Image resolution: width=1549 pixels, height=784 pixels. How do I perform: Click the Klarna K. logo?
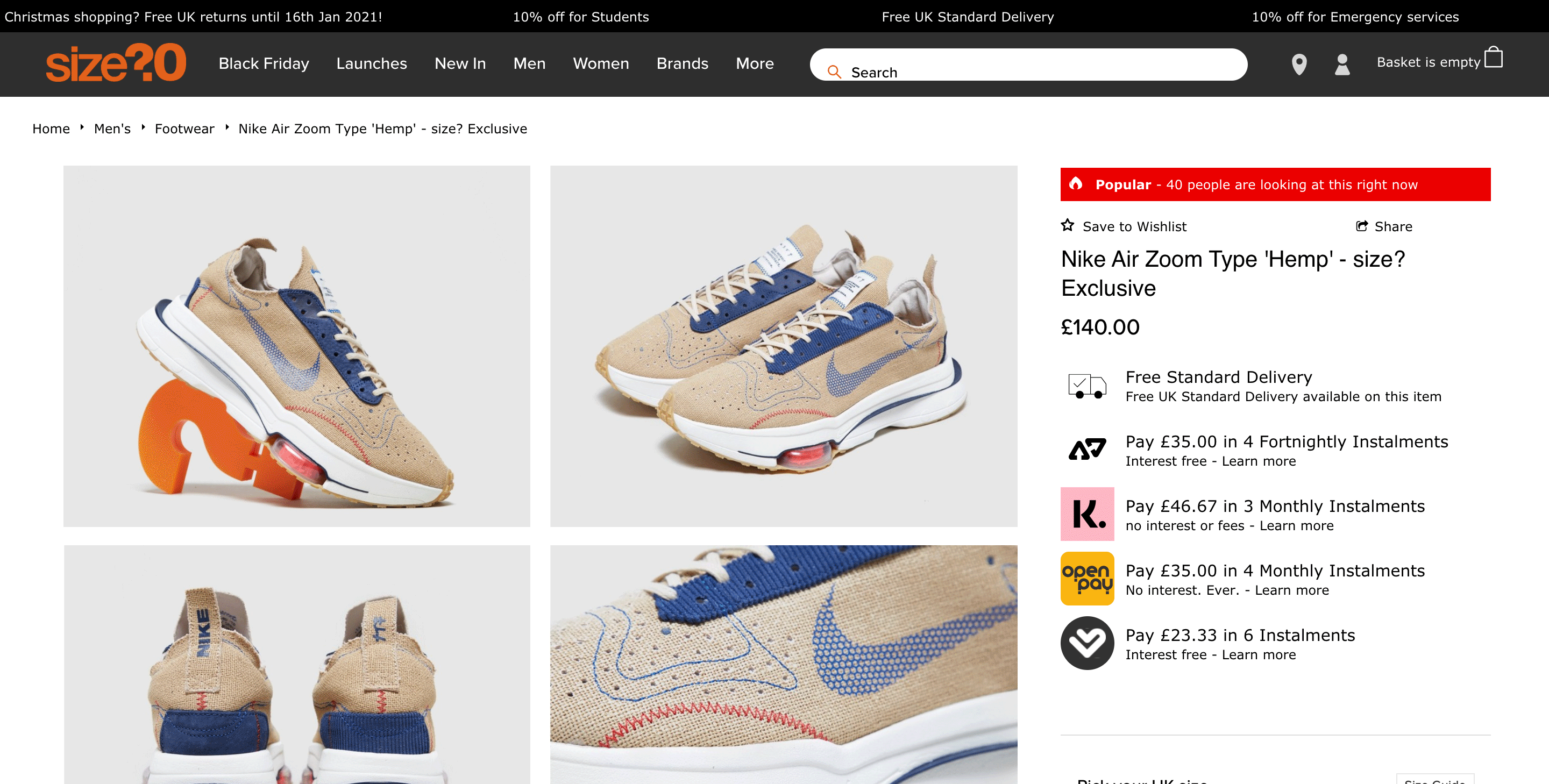[1086, 514]
